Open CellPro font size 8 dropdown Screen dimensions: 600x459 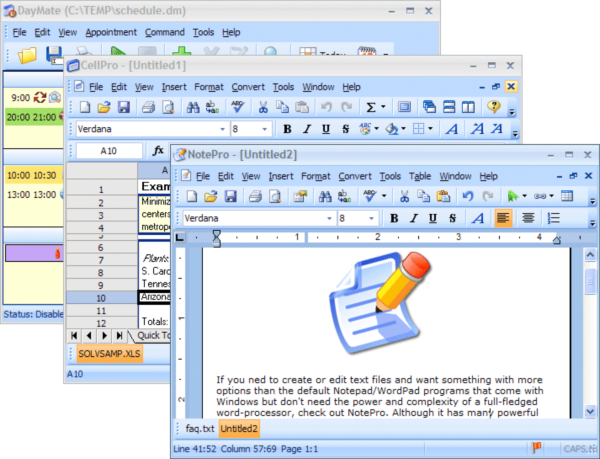click(264, 129)
